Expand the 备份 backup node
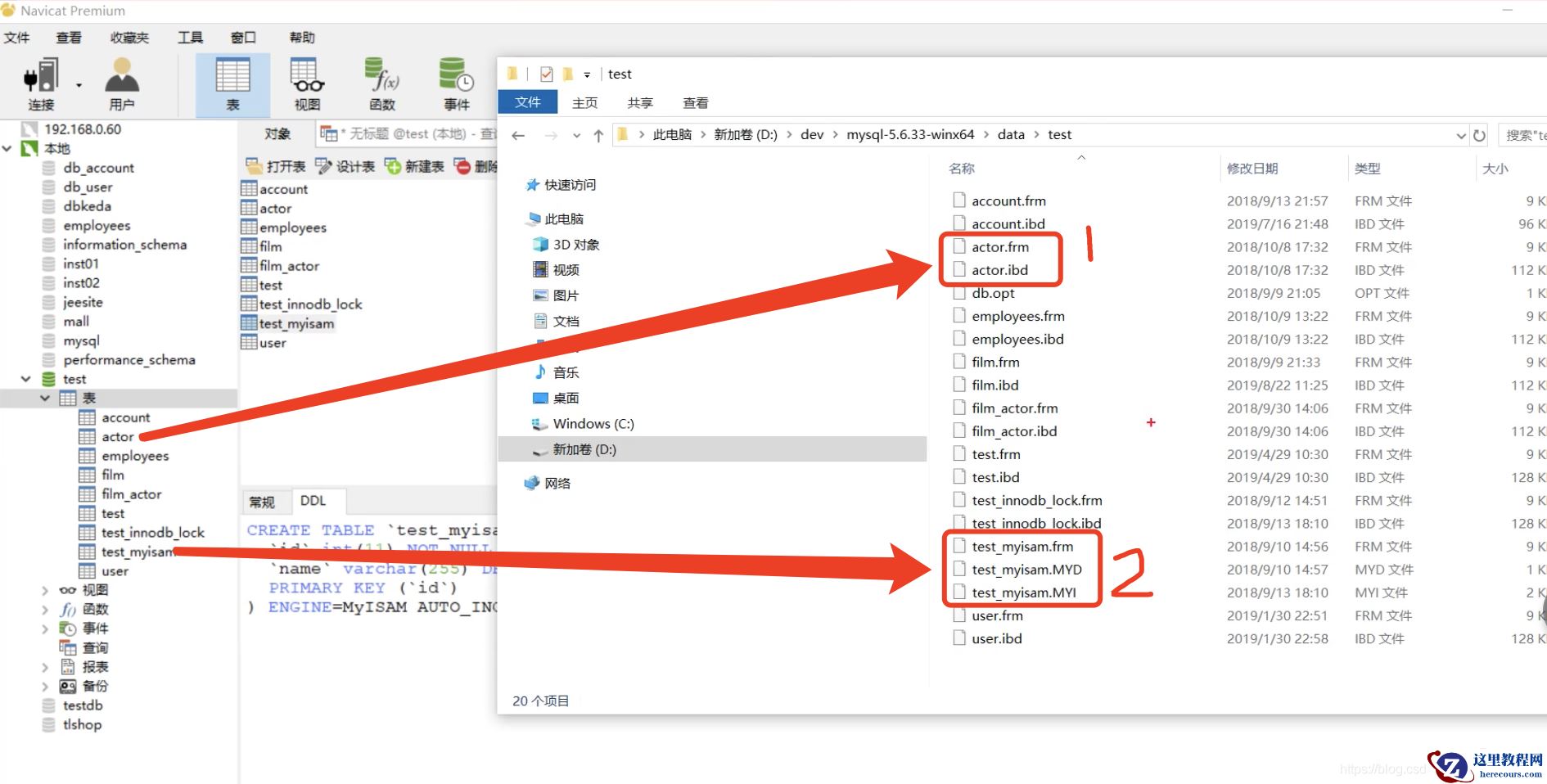The width and height of the screenshot is (1547, 784). (45, 687)
